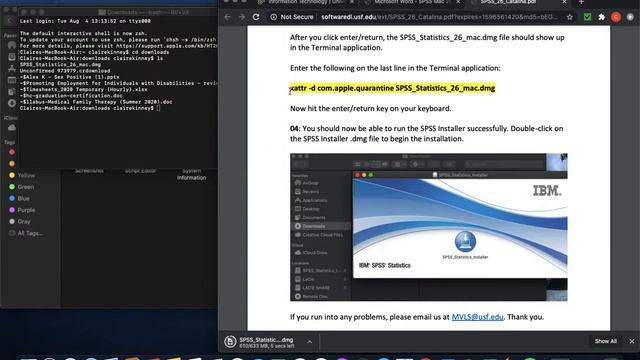Screen dimensions: 640x360
Task: Open the red Chrome profile avatar
Action: point(616,17)
